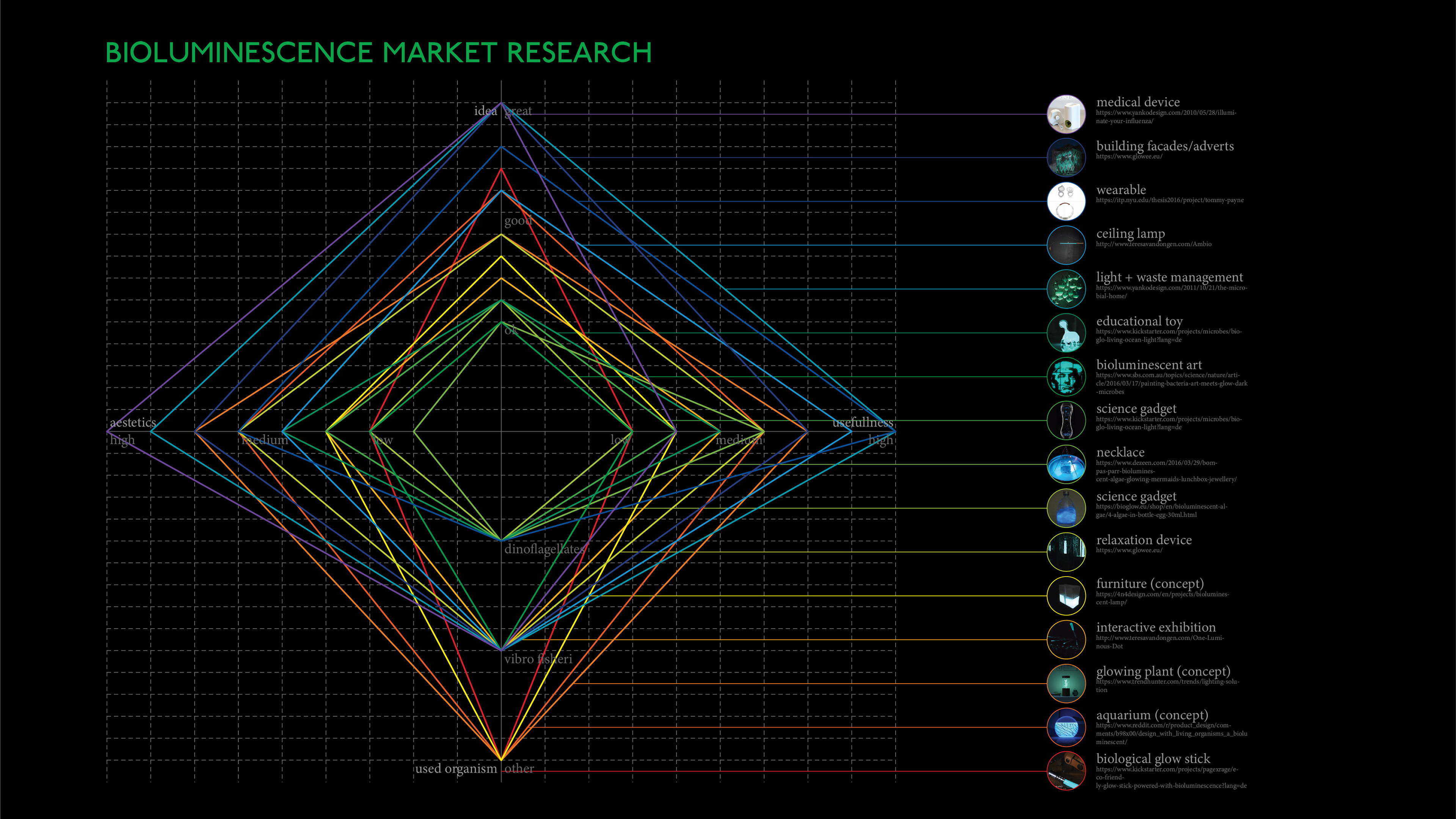Click the furniture (concept) glowing cube thumbnail
Screen dimensions: 1456x819
(1066, 596)
